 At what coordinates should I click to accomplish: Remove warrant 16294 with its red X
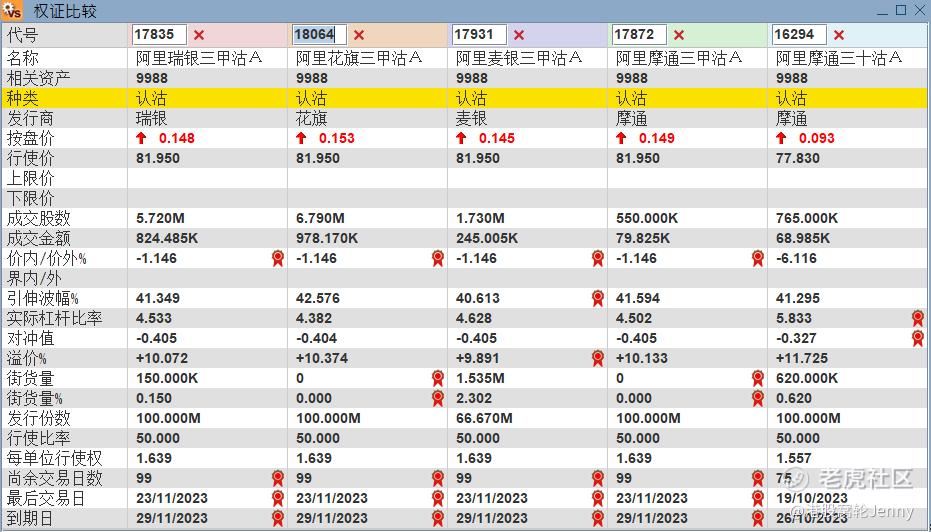click(838, 35)
